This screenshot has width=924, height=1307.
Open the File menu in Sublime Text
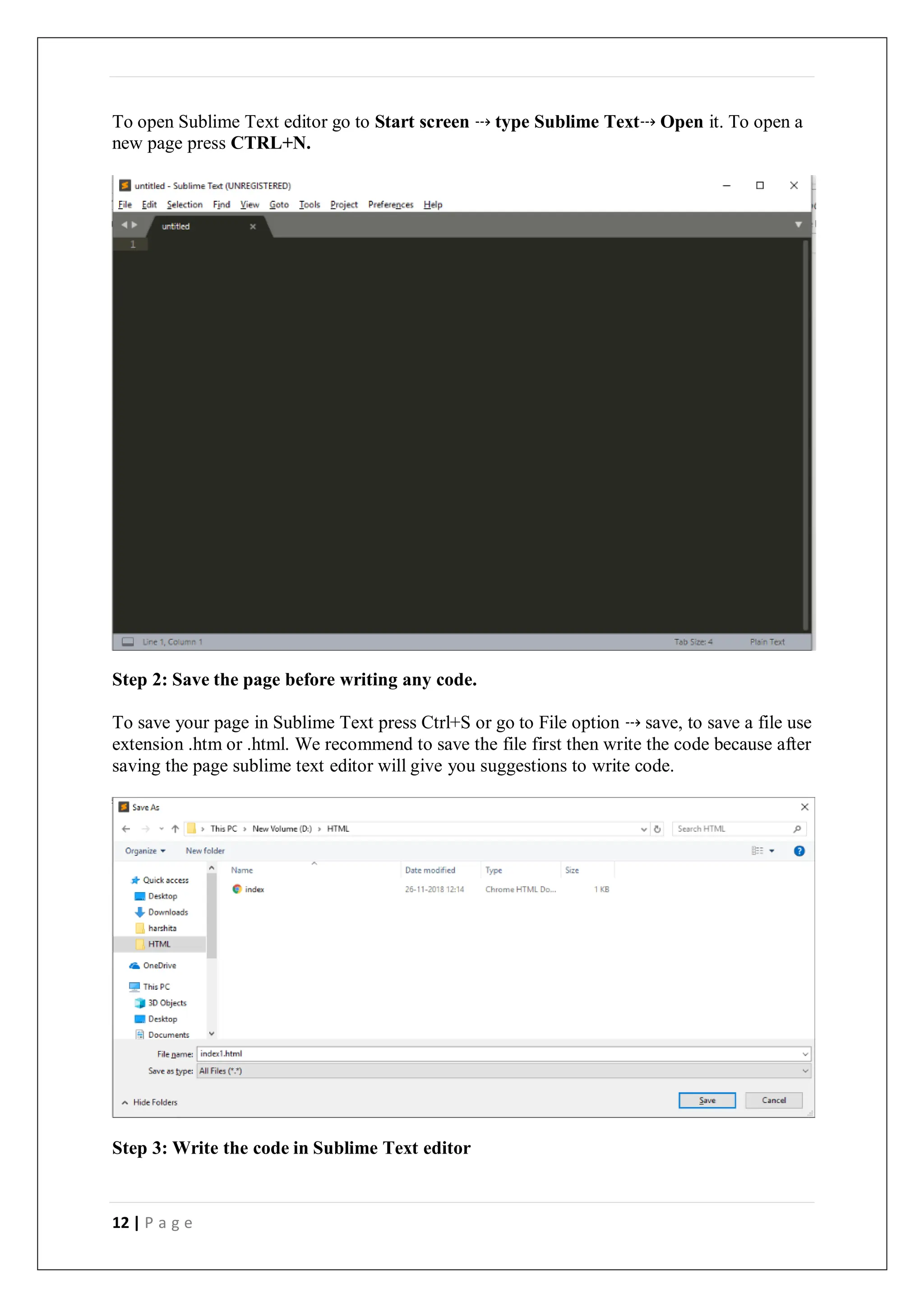[125, 204]
